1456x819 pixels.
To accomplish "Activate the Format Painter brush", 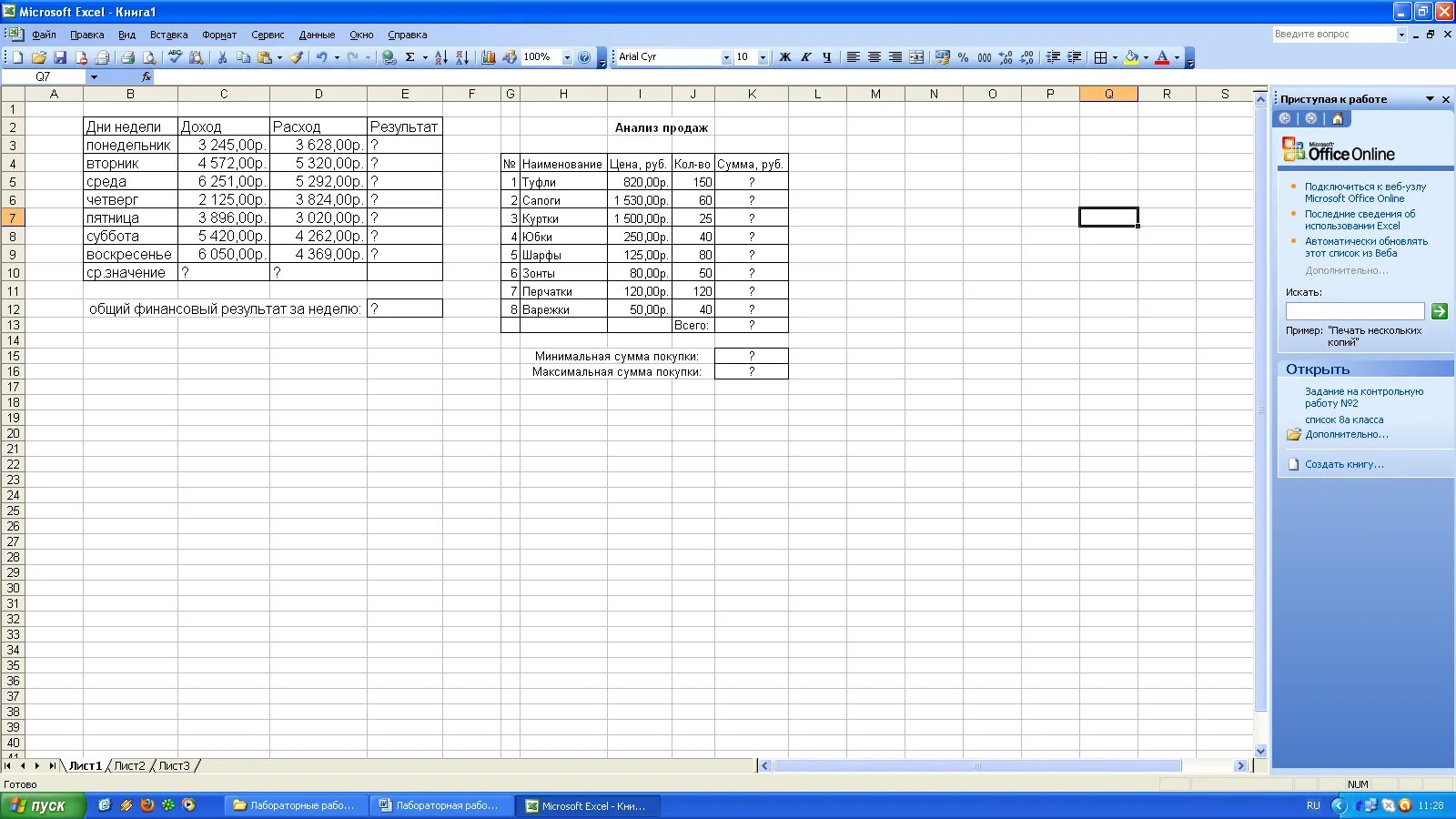I will [x=296, y=57].
